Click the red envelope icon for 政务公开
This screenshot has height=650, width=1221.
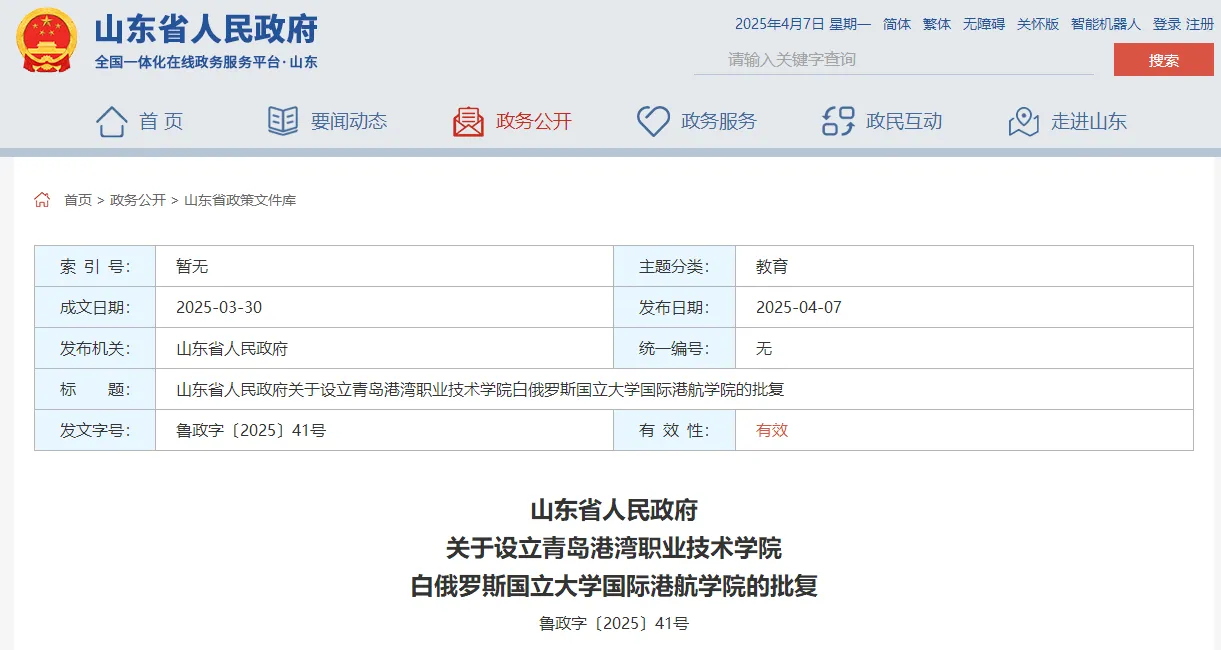coord(468,122)
